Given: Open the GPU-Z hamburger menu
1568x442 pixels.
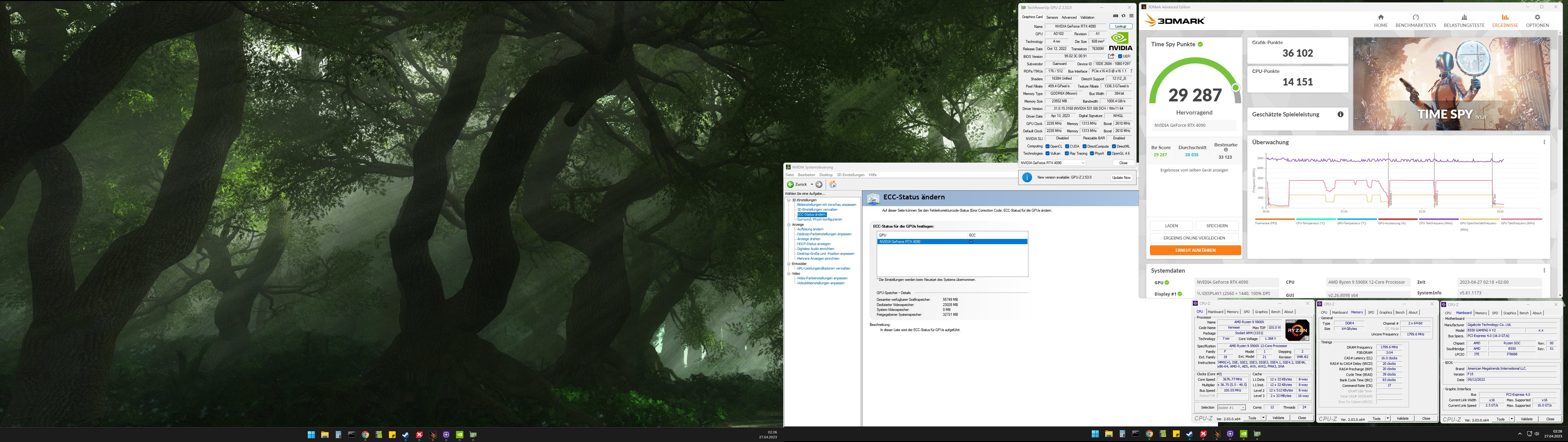Looking at the screenshot, I should [1132, 16].
